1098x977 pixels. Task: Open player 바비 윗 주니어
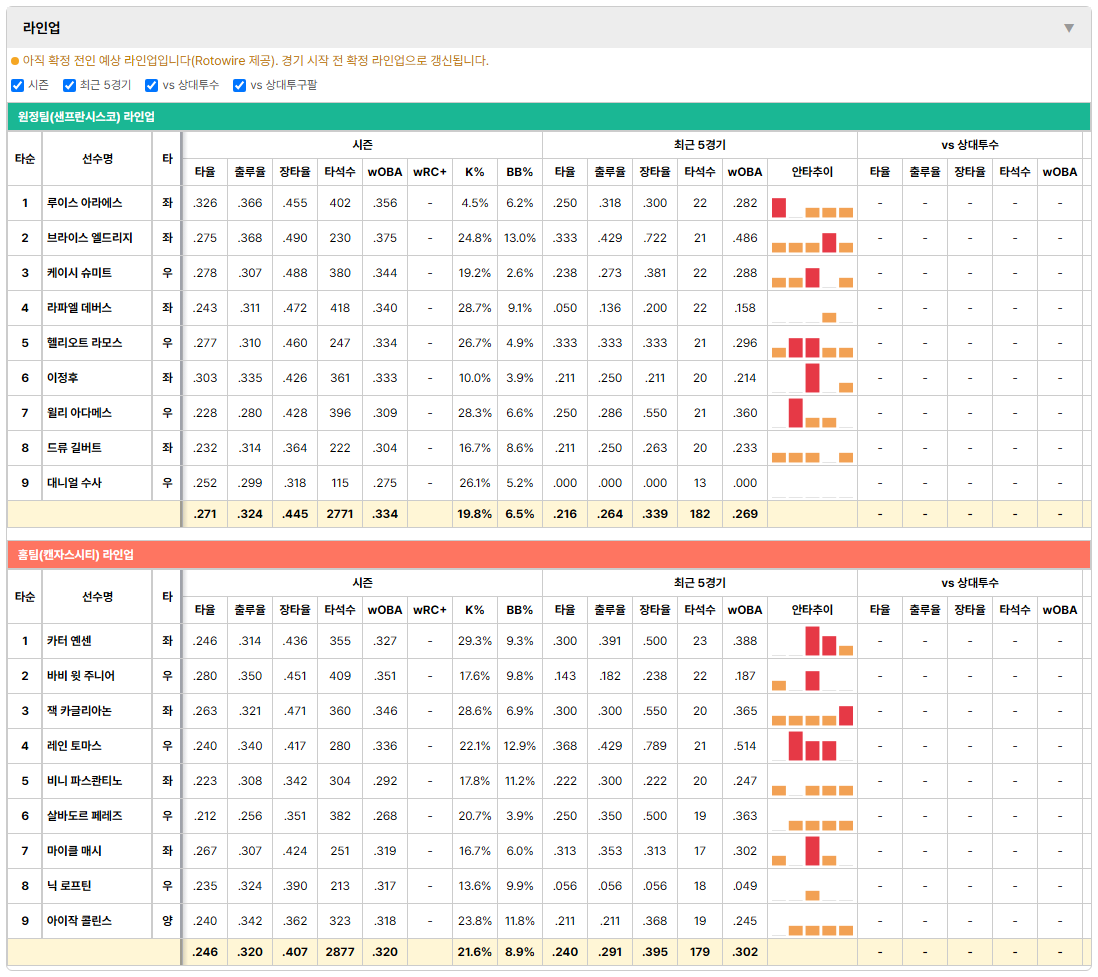[81, 676]
